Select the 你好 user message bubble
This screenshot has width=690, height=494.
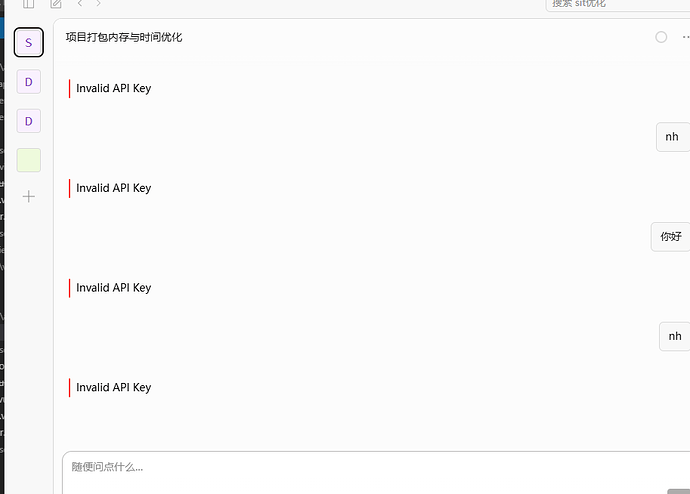[x=671, y=237]
